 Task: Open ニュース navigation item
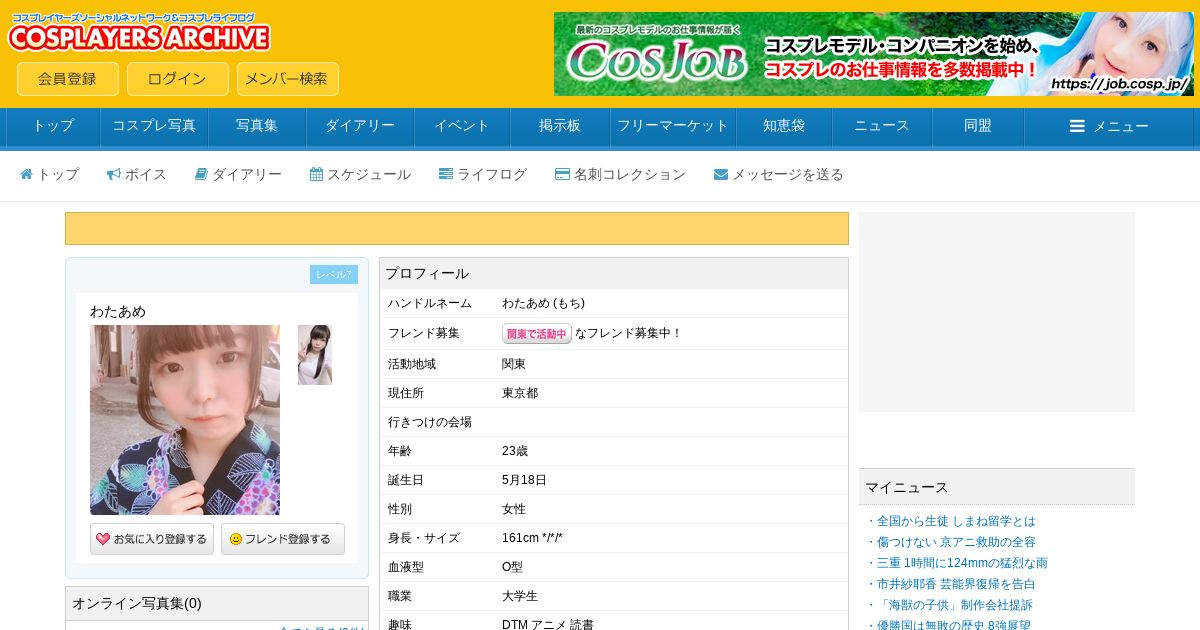point(882,126)
